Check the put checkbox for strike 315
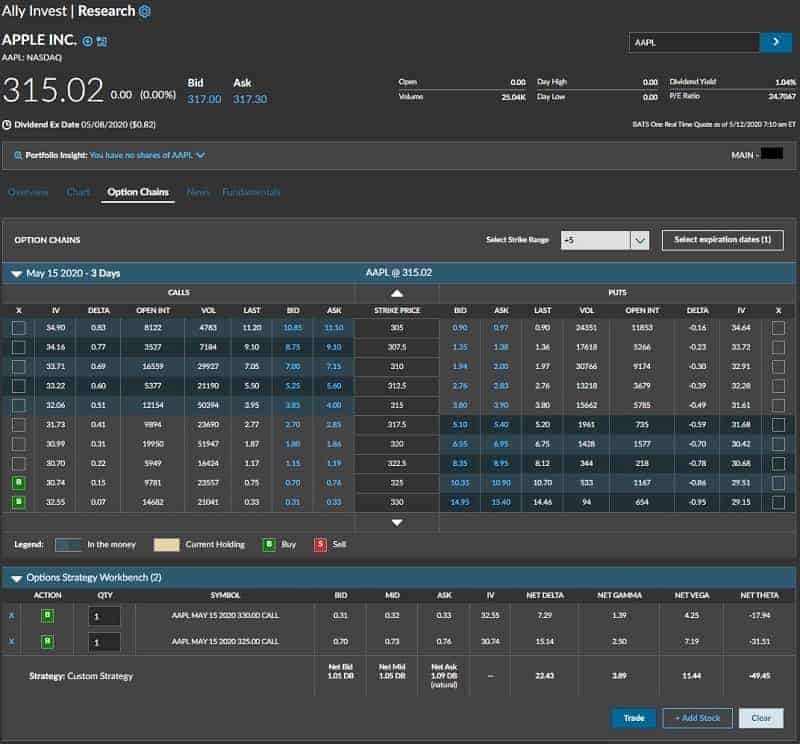Screen dimensions: 800x744 pos(778,406)
